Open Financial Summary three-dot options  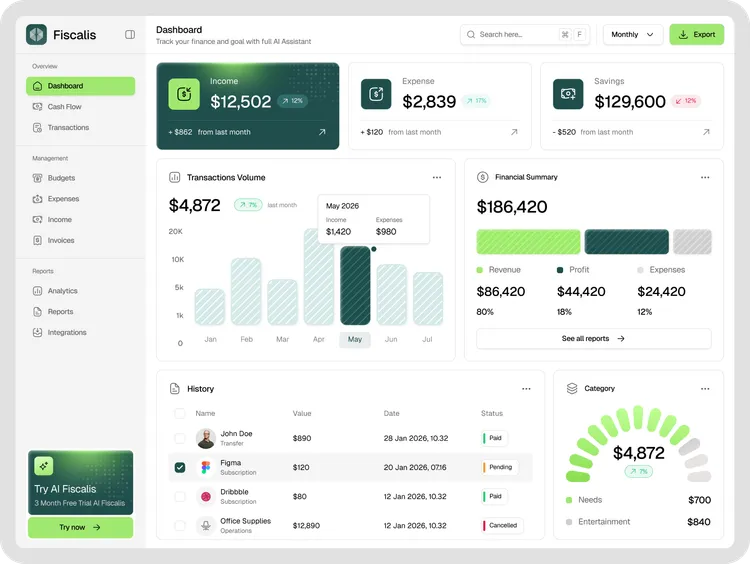pos(705,177)
